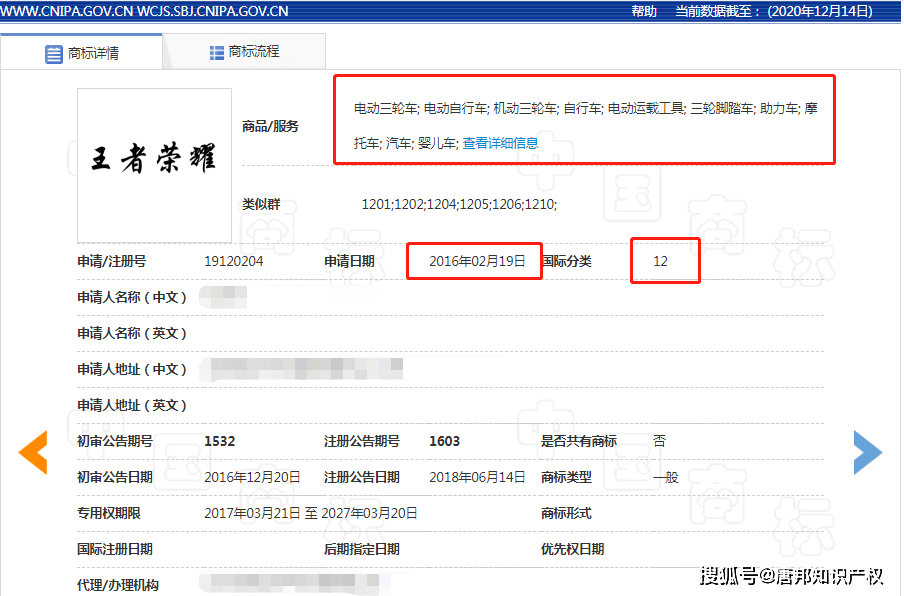Click the 申请人名称（中文） label
This screenshot has height=596, width=904.
(132, 297)
